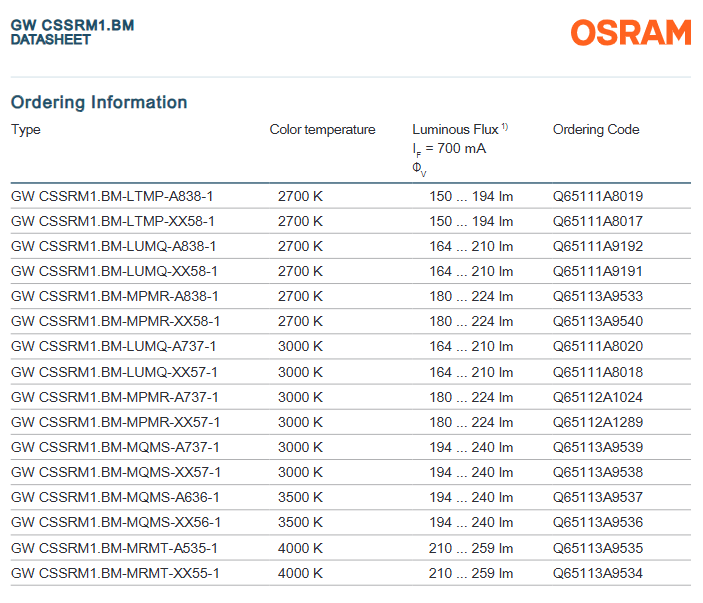Select type GW CSSRM1.BM-LUMQ-A737-1
703x603 pixels.
pyautogui.click(x=113, y=347)
